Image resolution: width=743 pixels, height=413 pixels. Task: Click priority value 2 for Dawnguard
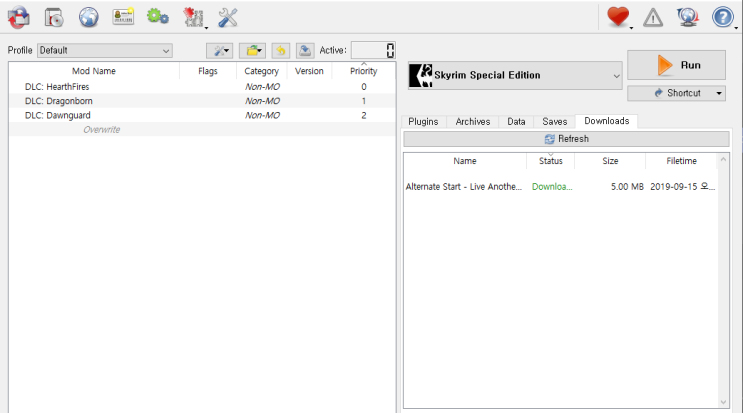[x=363, y=115]
